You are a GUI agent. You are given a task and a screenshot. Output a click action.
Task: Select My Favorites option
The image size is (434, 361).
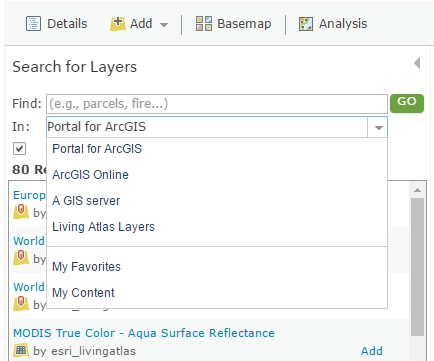pos(217,267)
